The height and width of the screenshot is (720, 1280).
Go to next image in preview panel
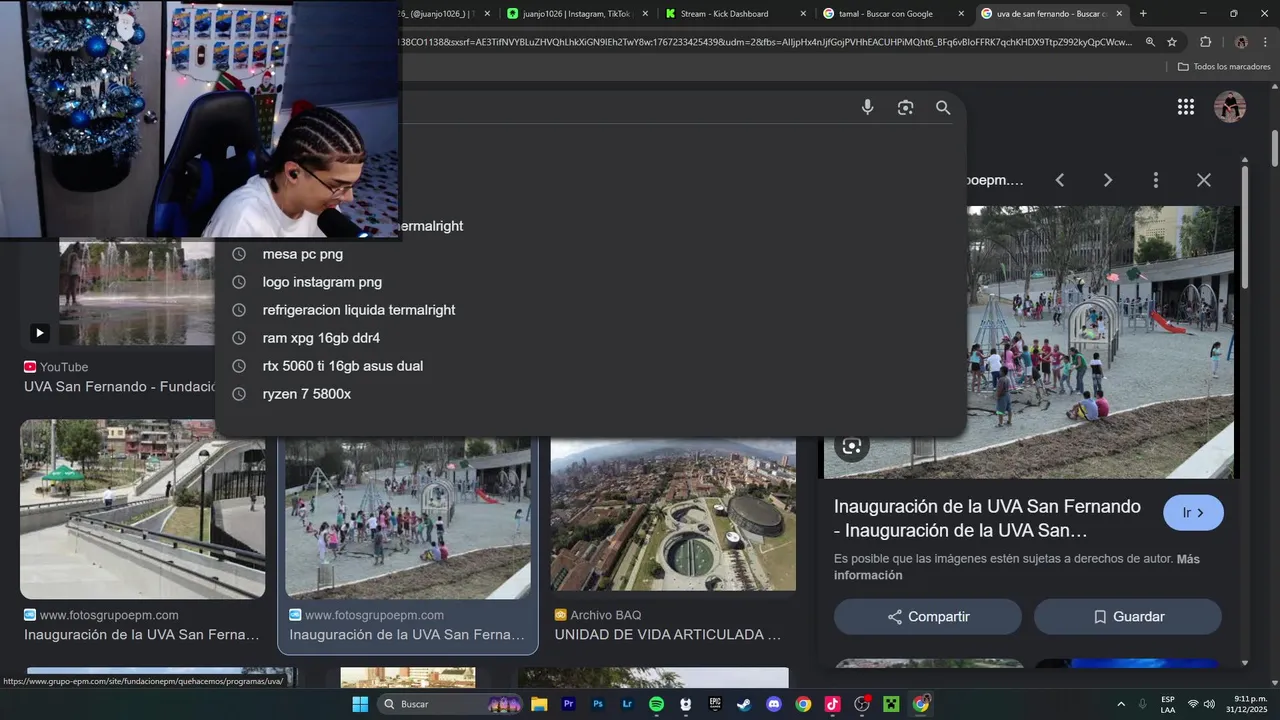point(1107,180)
